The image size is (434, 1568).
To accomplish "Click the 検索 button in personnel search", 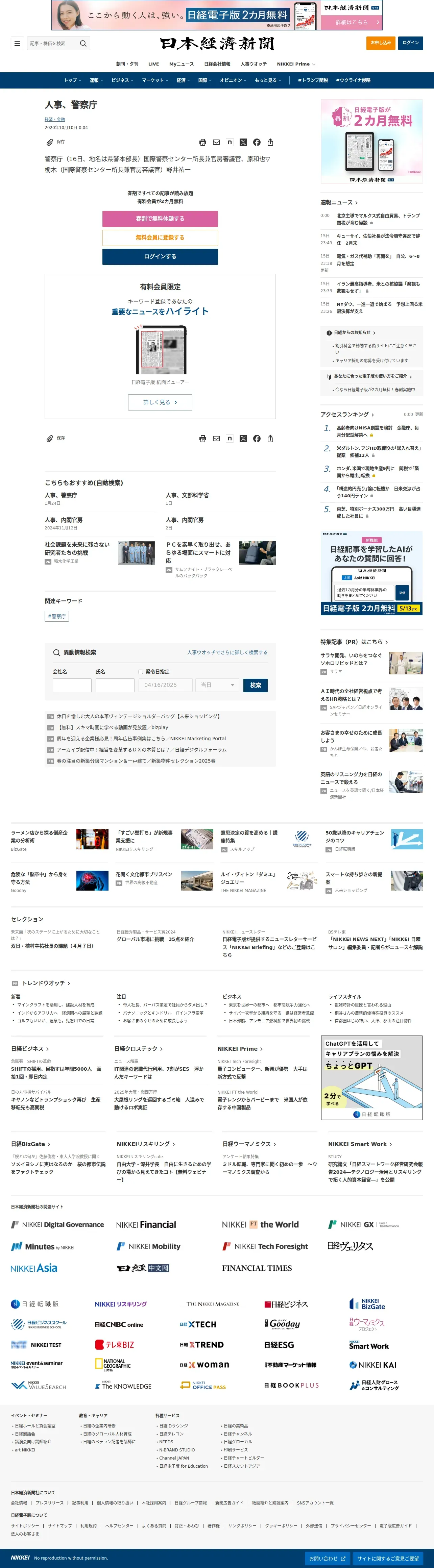I will point(256,686).
